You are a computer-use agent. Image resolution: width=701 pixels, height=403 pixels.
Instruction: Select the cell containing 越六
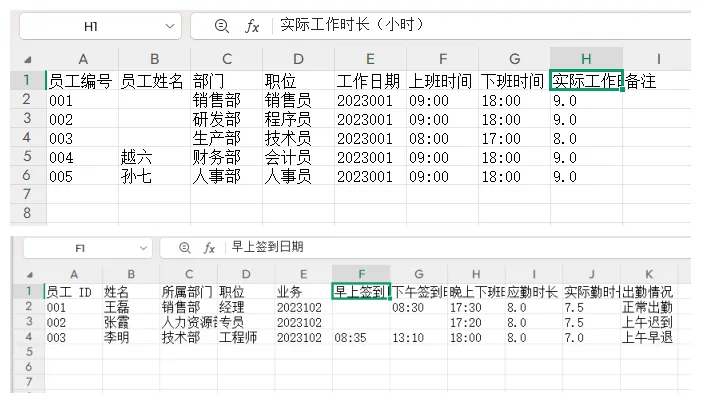click(x=154, y=157)
